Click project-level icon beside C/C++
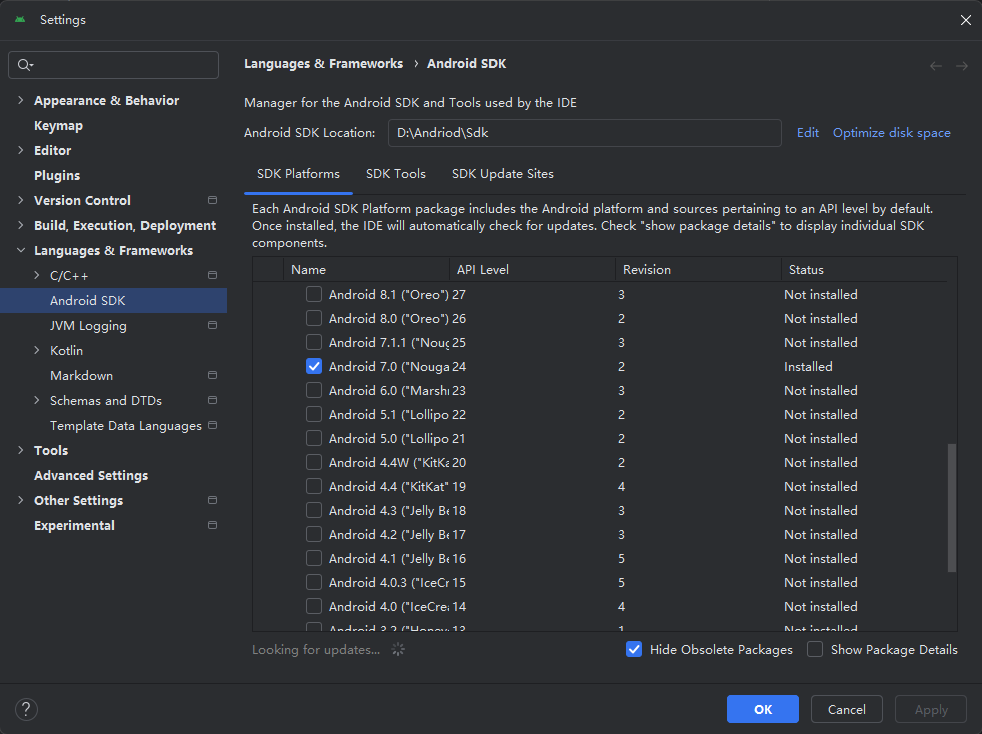The height and width of the screenshot is (734, 982). 212,276
